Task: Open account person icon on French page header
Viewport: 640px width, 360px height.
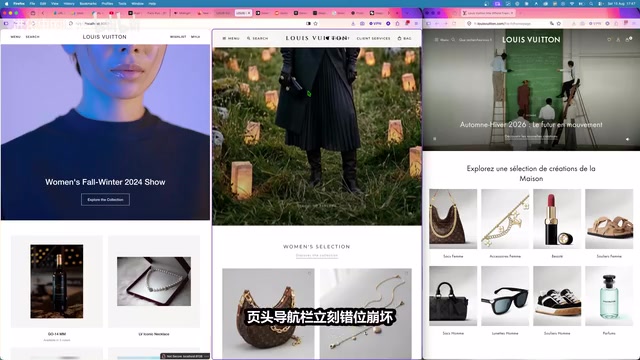Action: [618, 40]
